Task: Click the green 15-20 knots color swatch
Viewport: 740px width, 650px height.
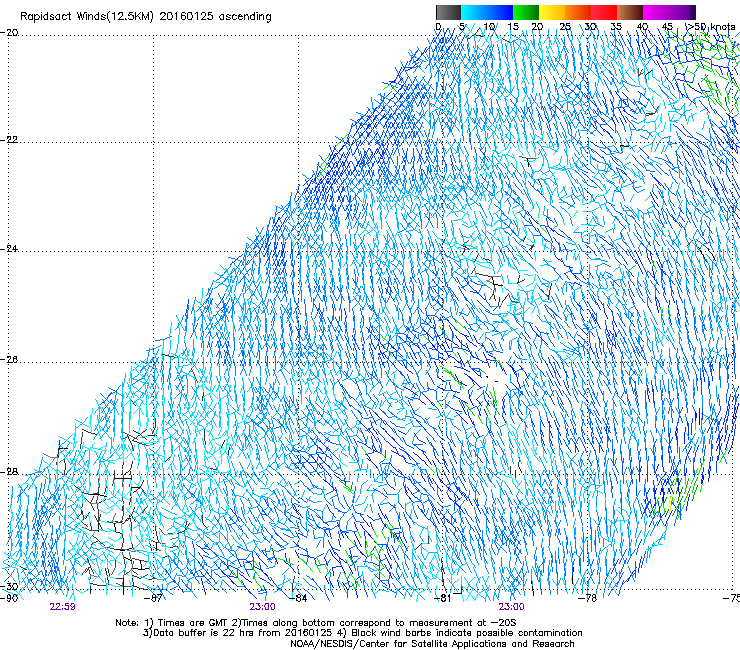Action: [526, 12]
